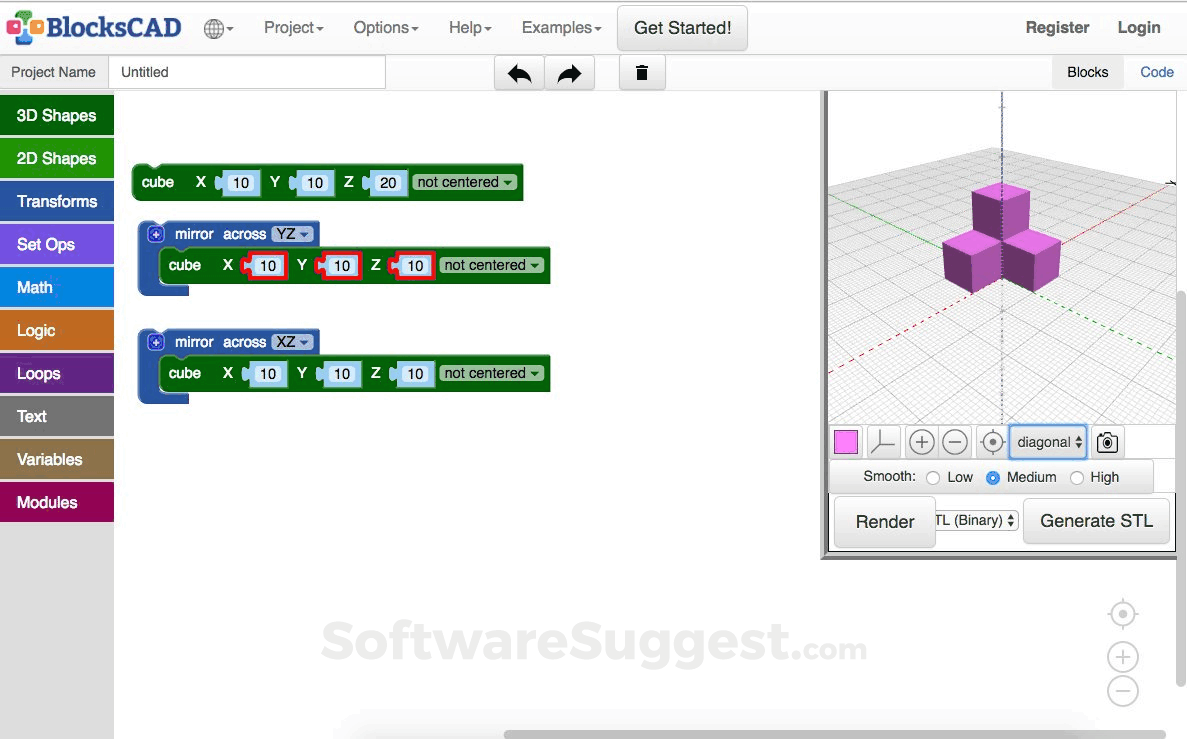Open the Project menu

click(293, 27)
